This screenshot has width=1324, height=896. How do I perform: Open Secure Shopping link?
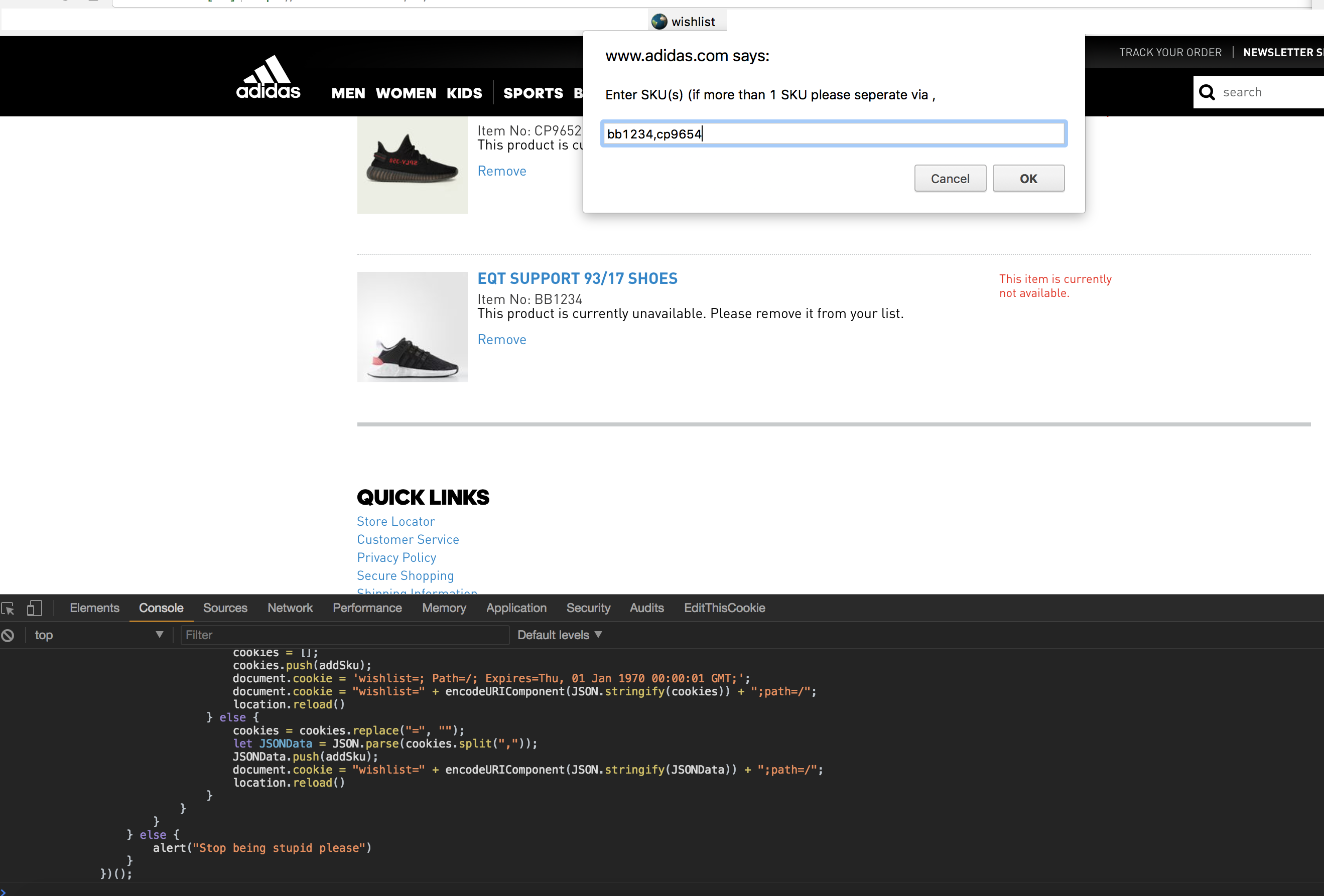(x=405, y=576)
